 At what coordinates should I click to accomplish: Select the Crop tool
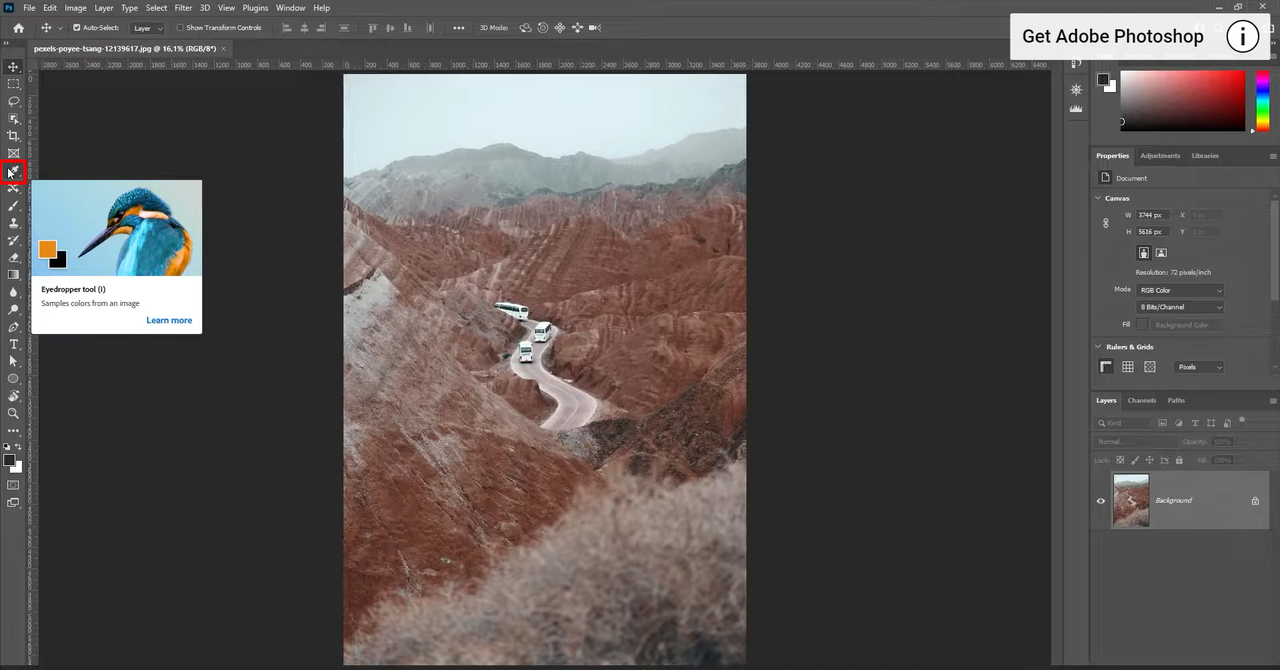click(x=13, y=136)
